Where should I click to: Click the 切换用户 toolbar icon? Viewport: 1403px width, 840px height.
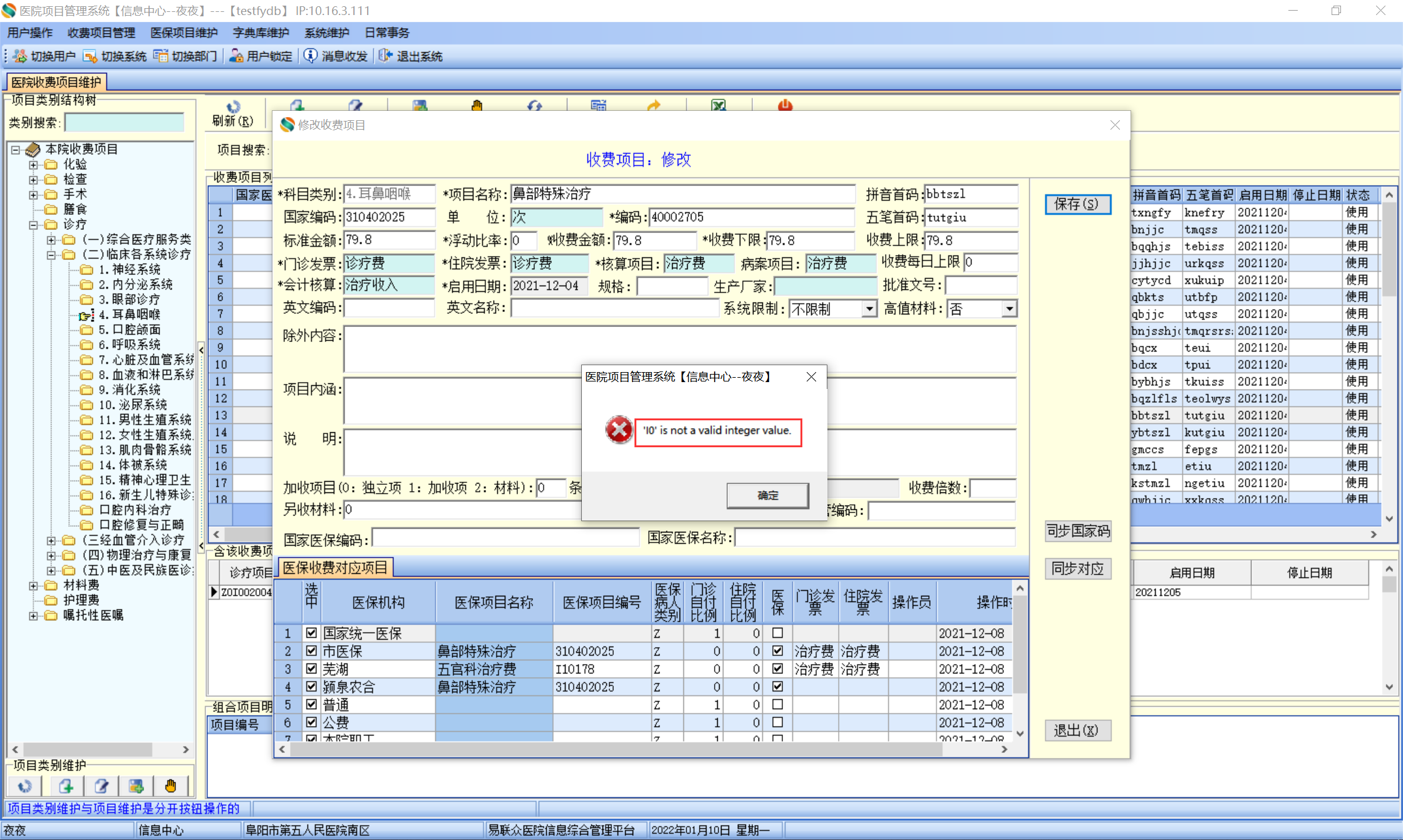tap(20, 56)
